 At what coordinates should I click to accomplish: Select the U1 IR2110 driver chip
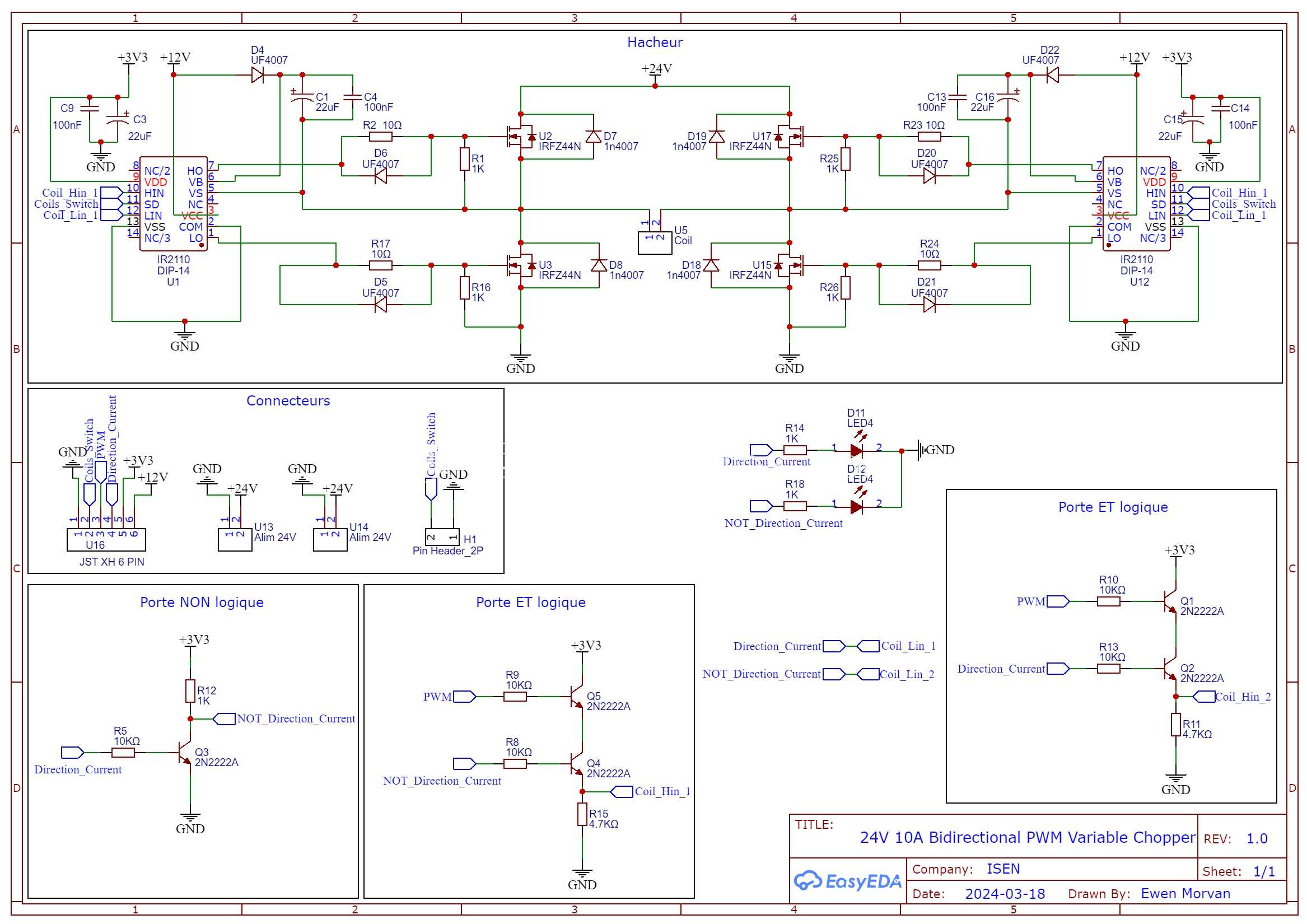[174, 204]
